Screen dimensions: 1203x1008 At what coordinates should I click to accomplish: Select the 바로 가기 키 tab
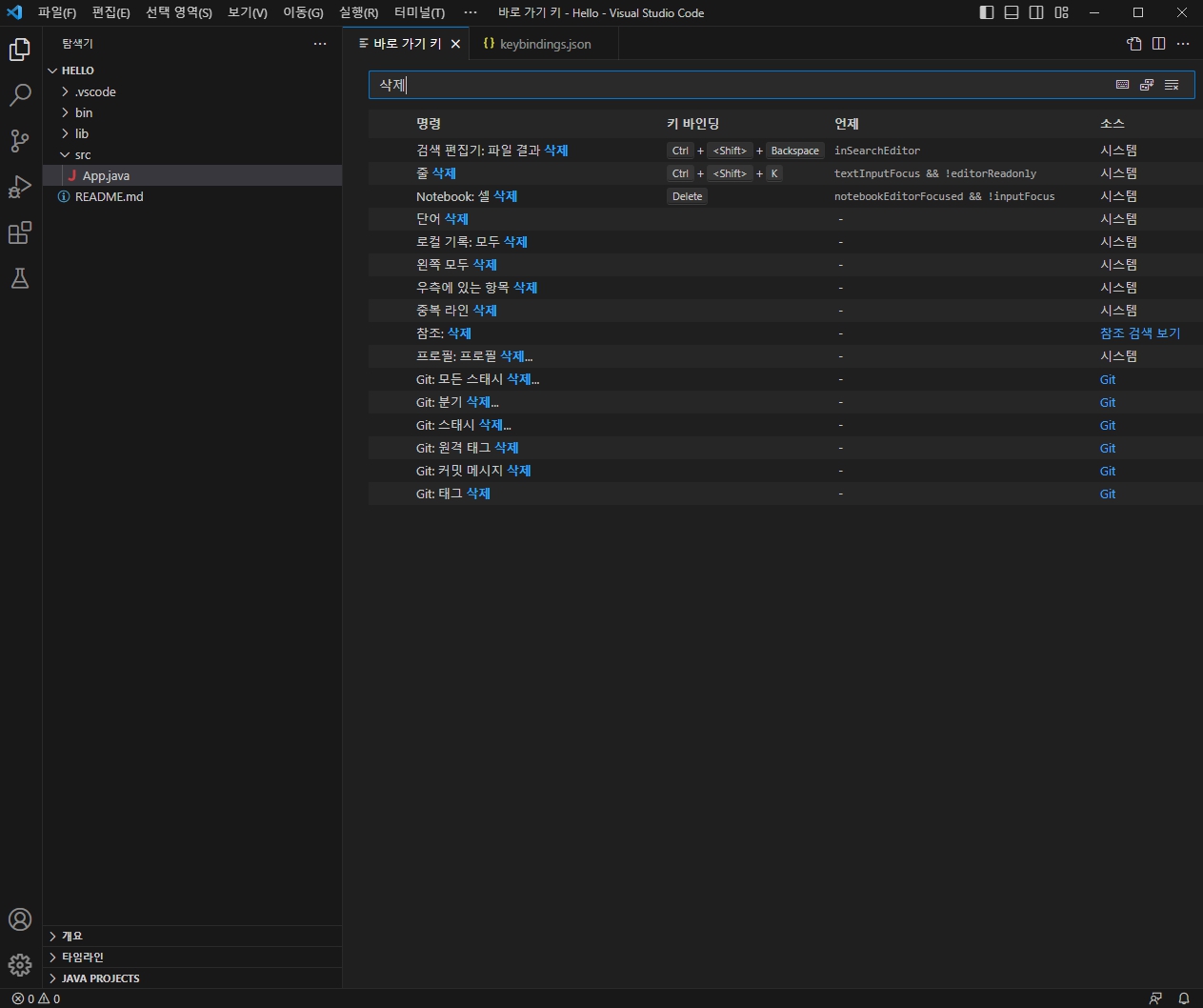coord(407,44)
